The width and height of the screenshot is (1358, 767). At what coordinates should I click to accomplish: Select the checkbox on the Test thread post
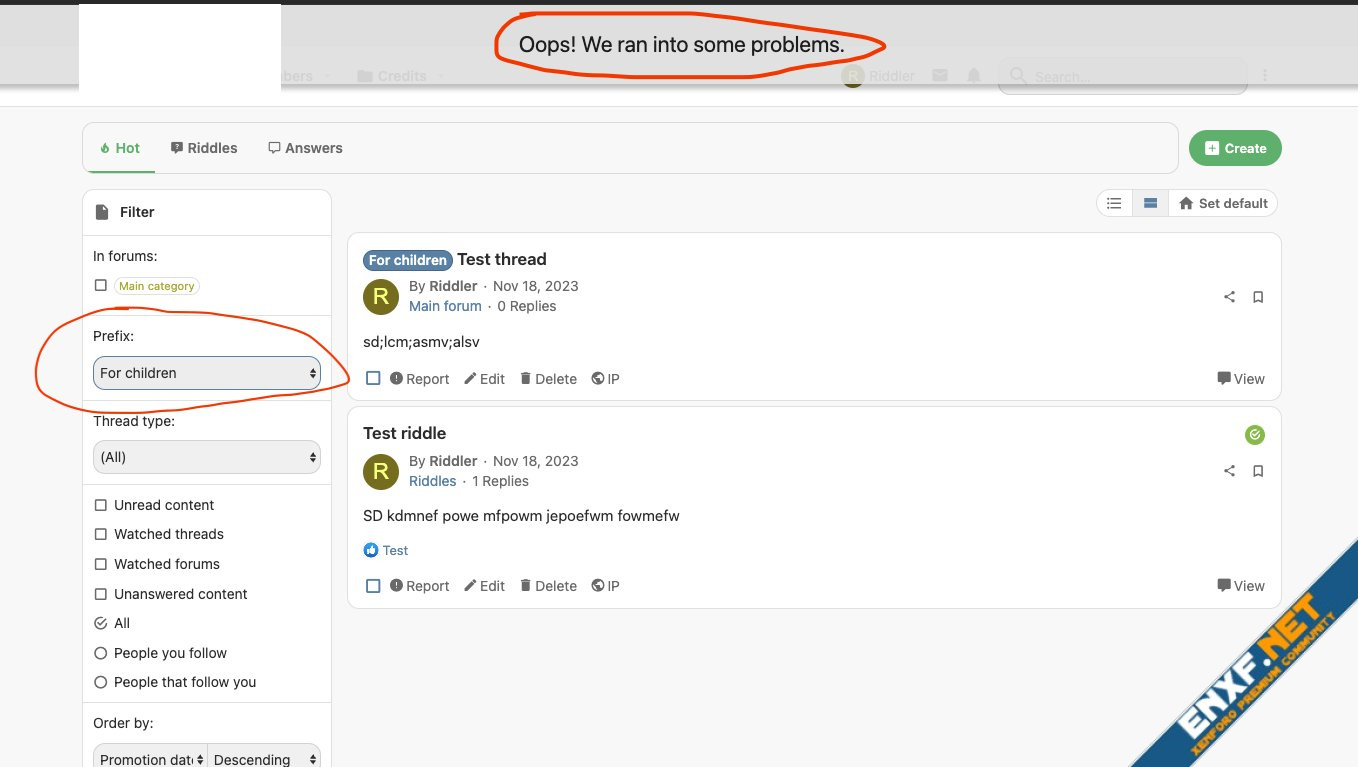tap(373, 379)
